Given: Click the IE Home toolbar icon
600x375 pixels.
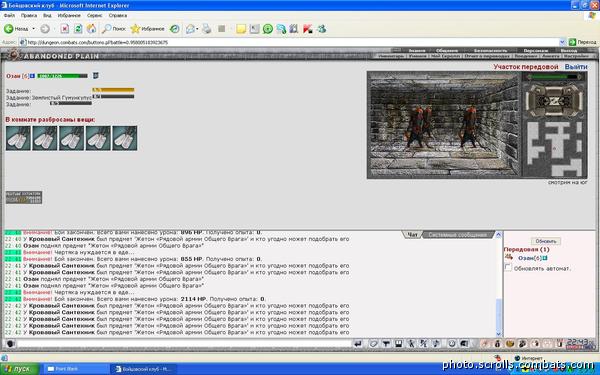Looking at the screenshot, I should click(91, 29).
